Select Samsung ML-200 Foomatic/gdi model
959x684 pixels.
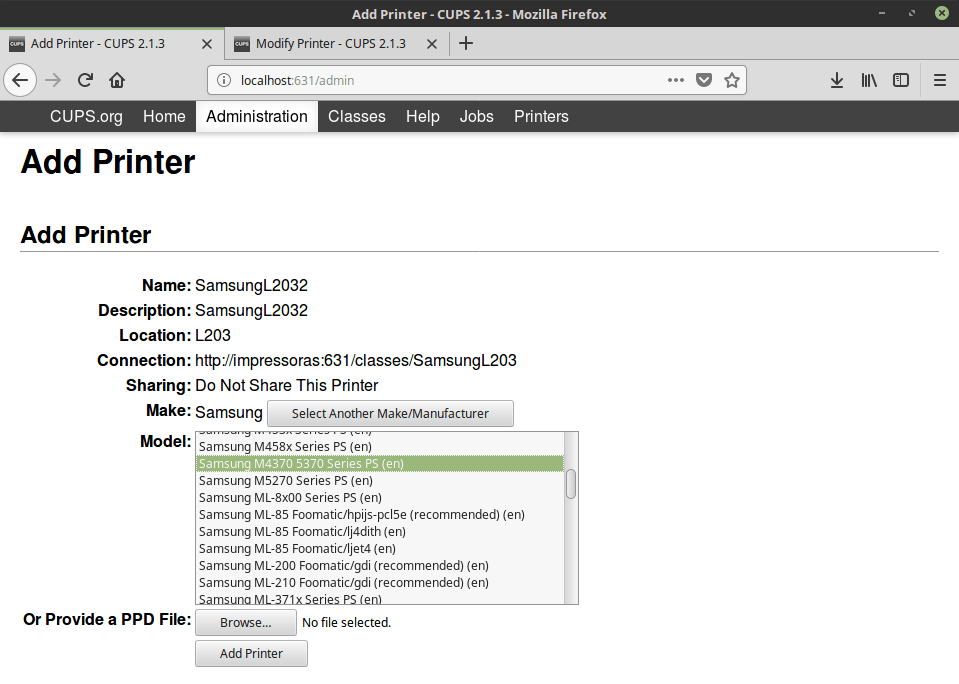[x=379, y=565]
